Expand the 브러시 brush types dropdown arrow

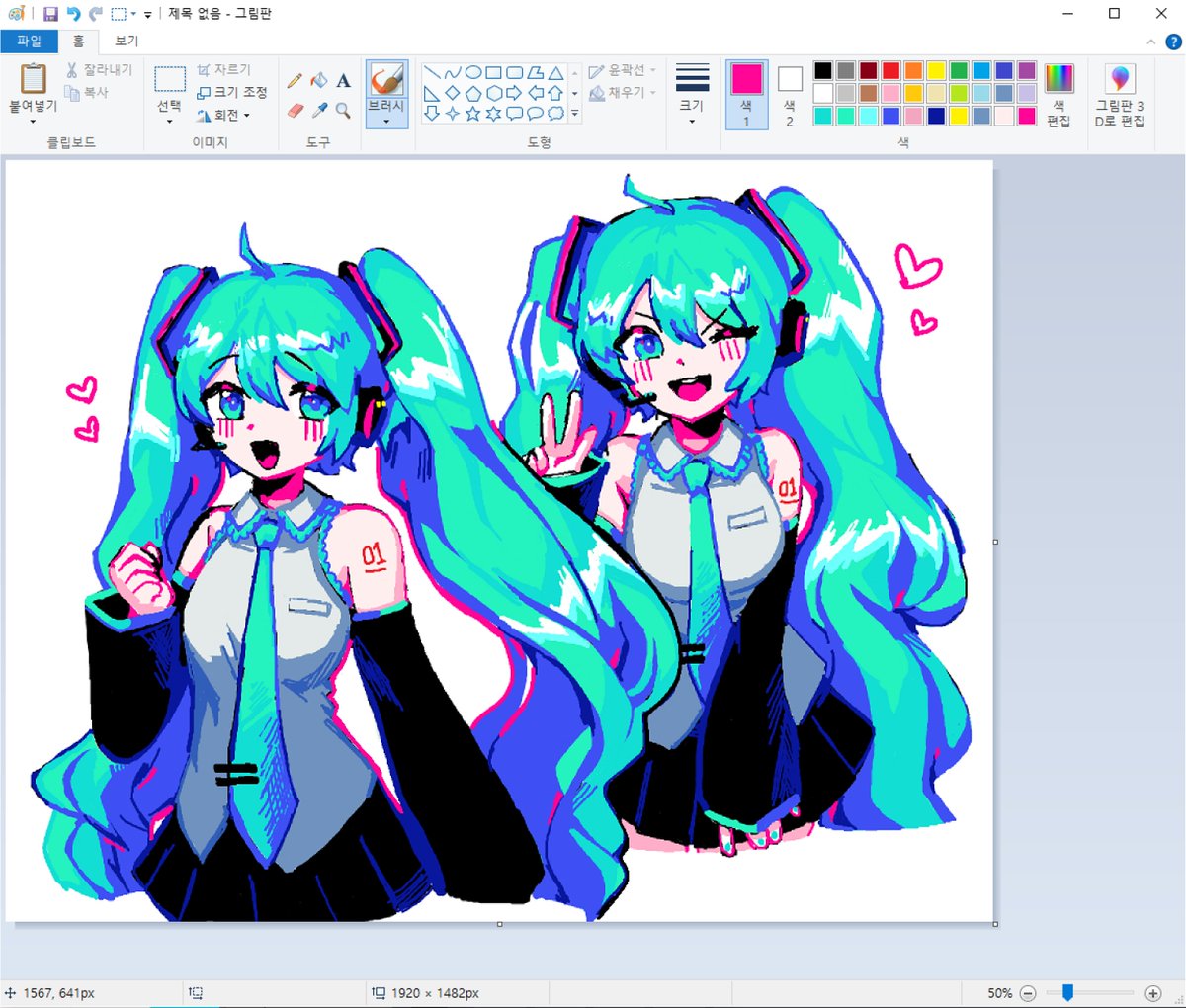click(386, 122)
